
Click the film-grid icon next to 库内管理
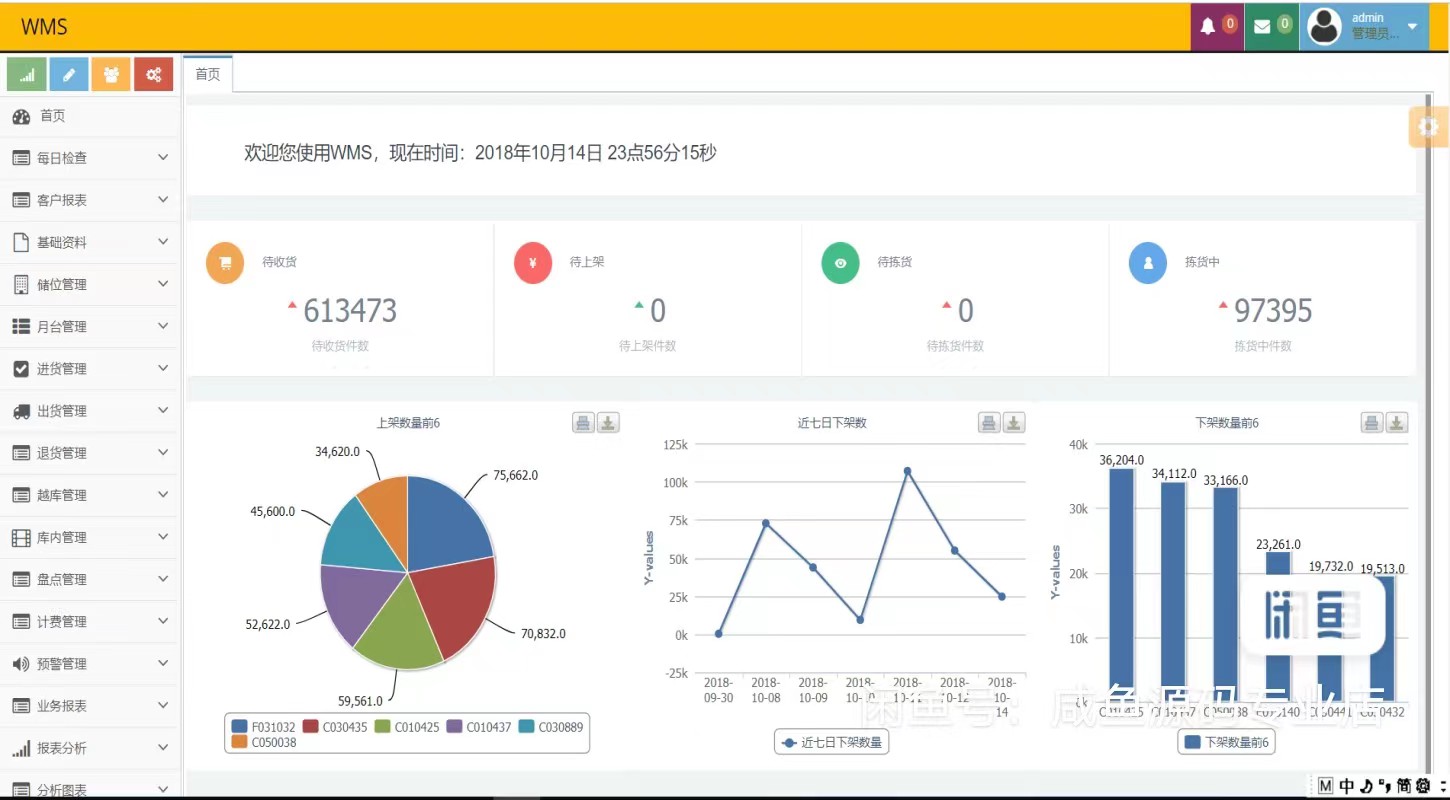tap(21, 538)
